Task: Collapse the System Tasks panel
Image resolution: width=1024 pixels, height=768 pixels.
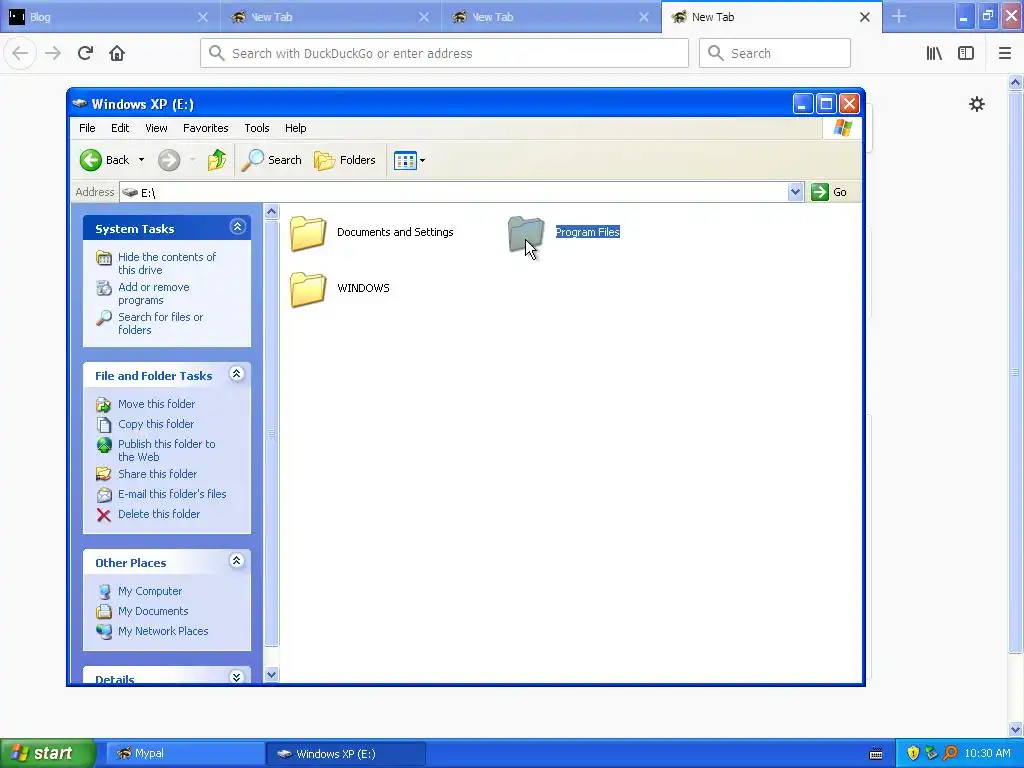Action: tap(237, 227)
